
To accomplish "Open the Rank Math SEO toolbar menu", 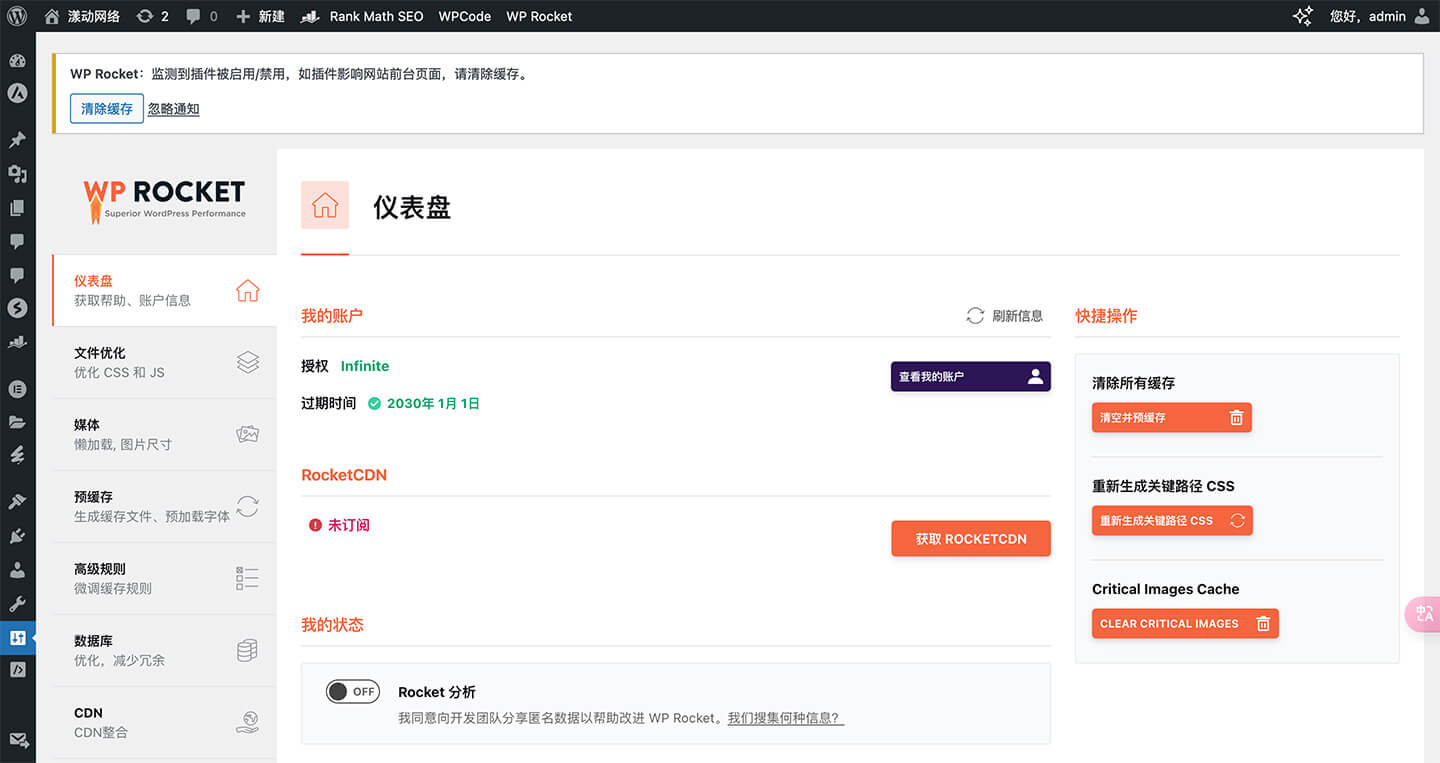I will click(x=362, y=16).
